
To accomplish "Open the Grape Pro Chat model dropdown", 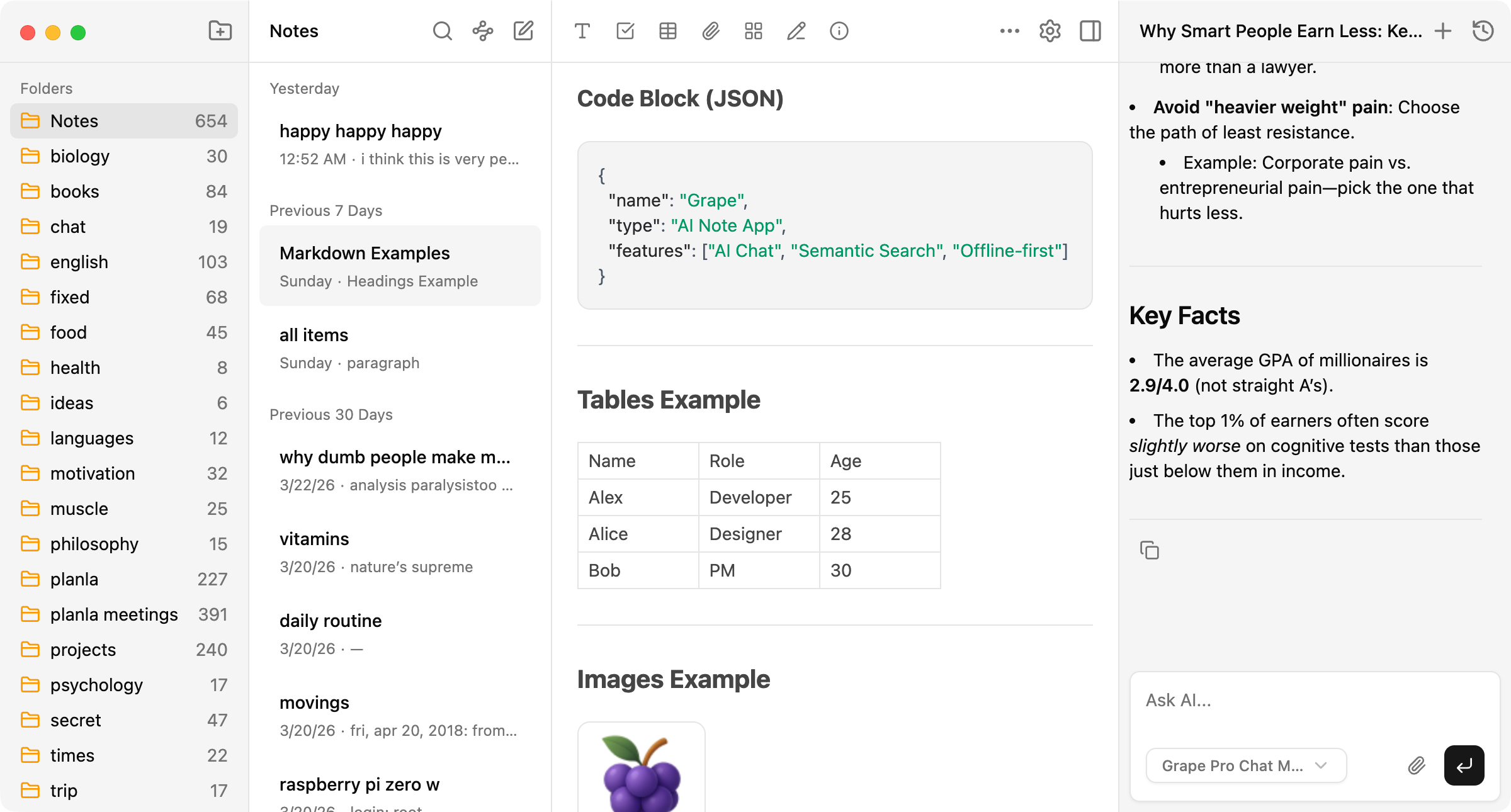I will [1245, 765].
